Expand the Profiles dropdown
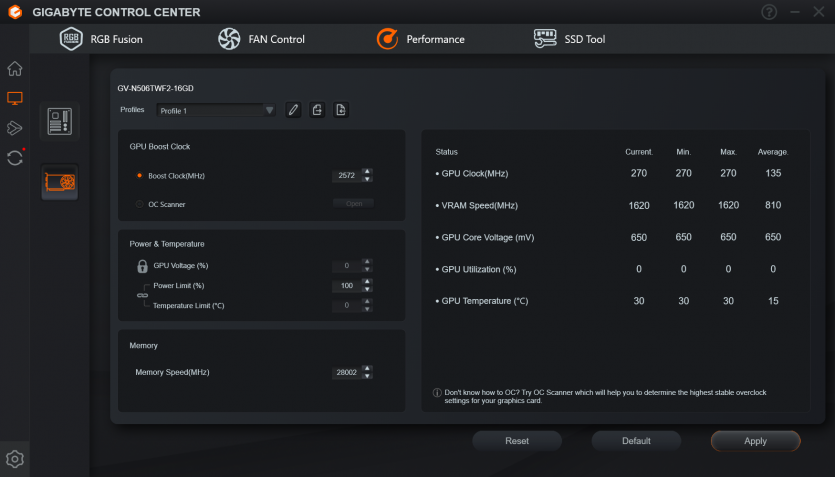Viewport: 835px width, 477px height. (x=270, y=110)
